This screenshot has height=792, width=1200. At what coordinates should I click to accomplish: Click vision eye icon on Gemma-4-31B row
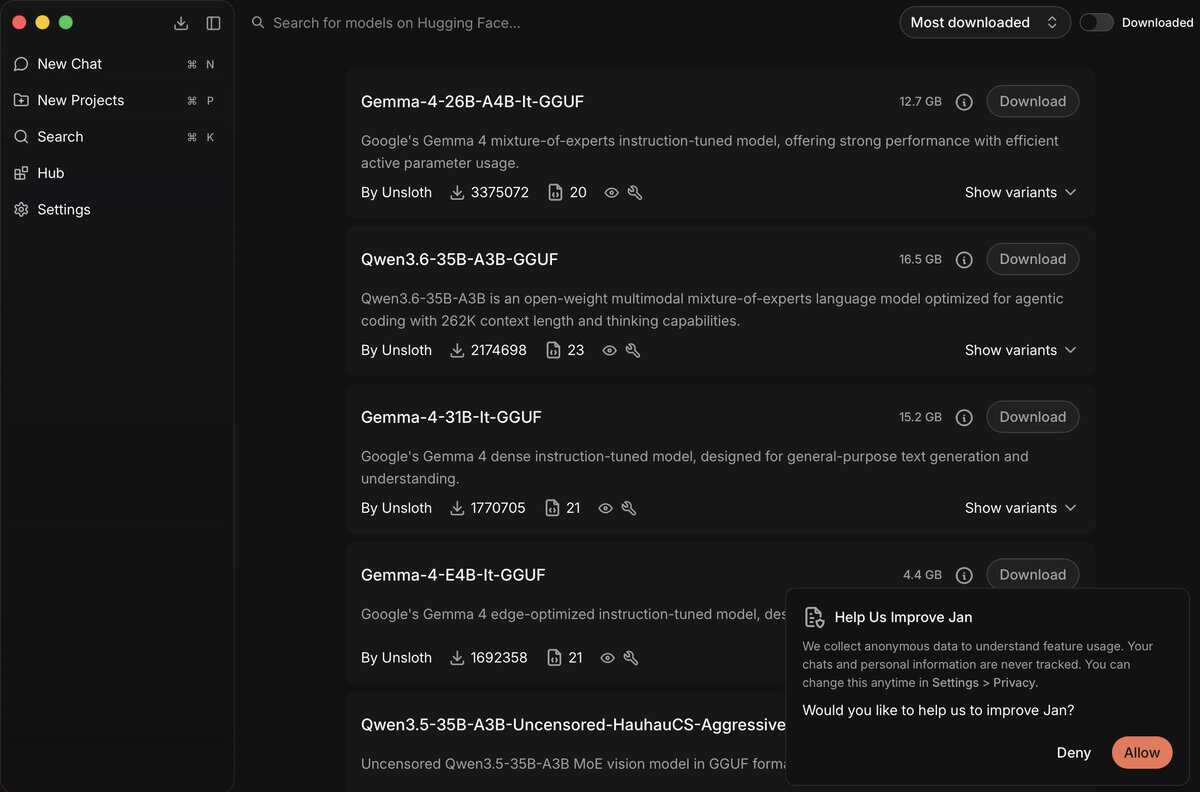(x=605, y=509)
